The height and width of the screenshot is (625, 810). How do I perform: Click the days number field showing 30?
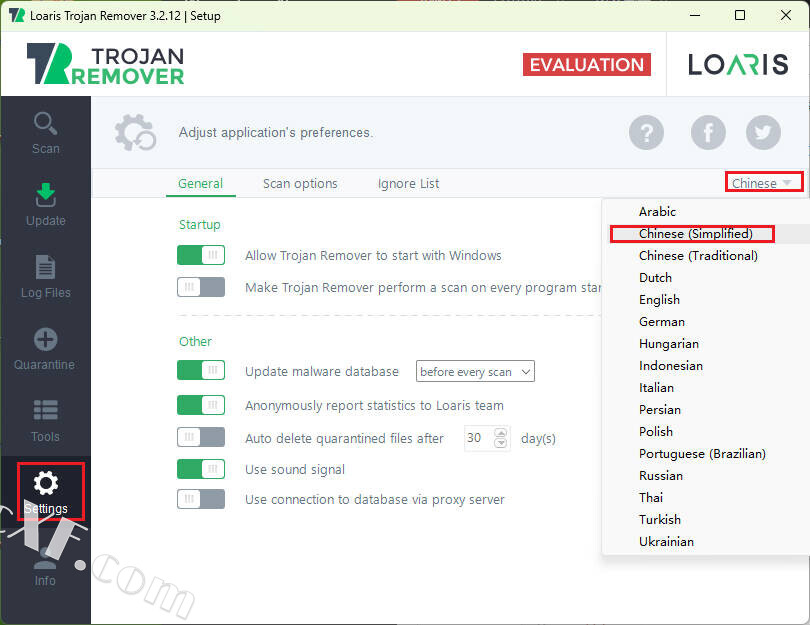tap(478, 438)
